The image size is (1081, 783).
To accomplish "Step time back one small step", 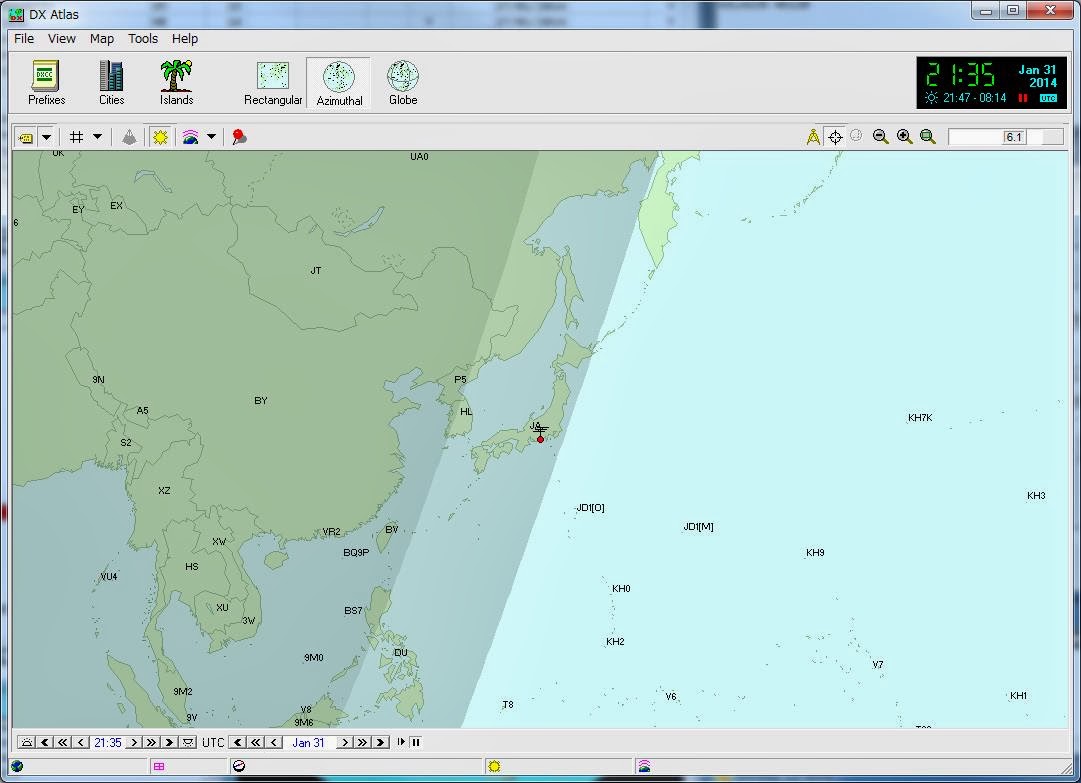I will [x=81, y=742].
